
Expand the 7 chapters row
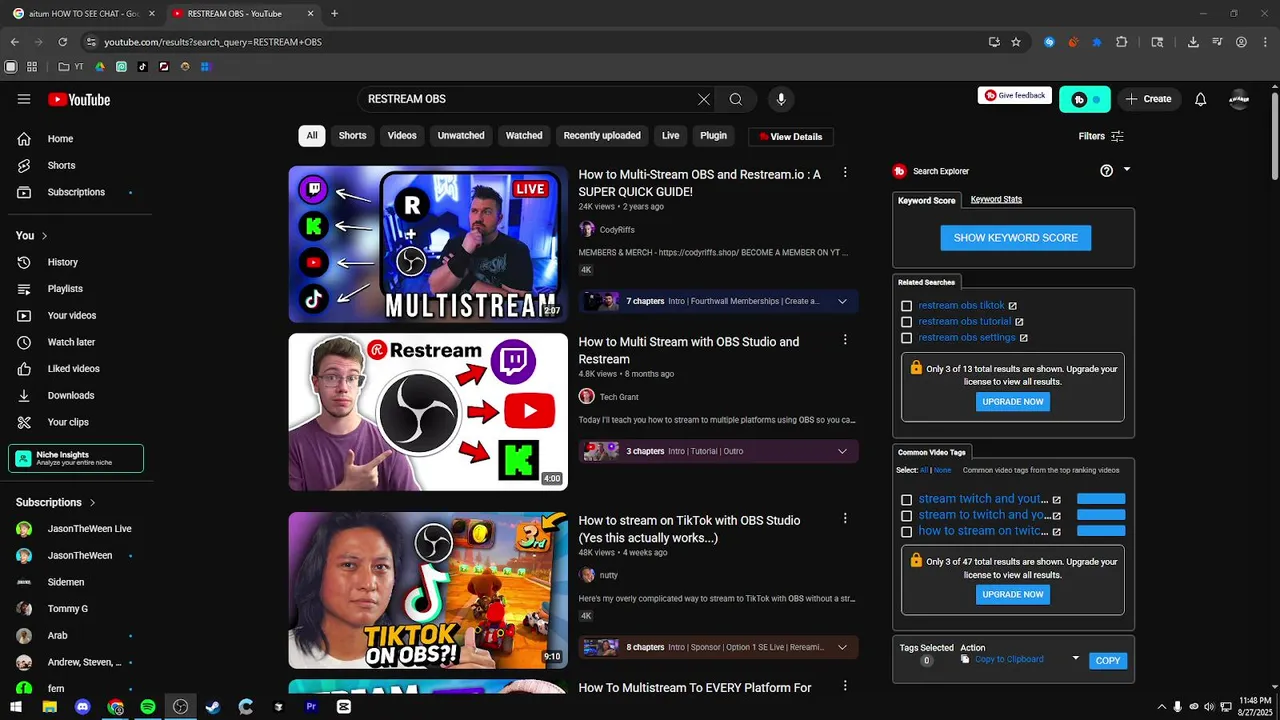718,301
